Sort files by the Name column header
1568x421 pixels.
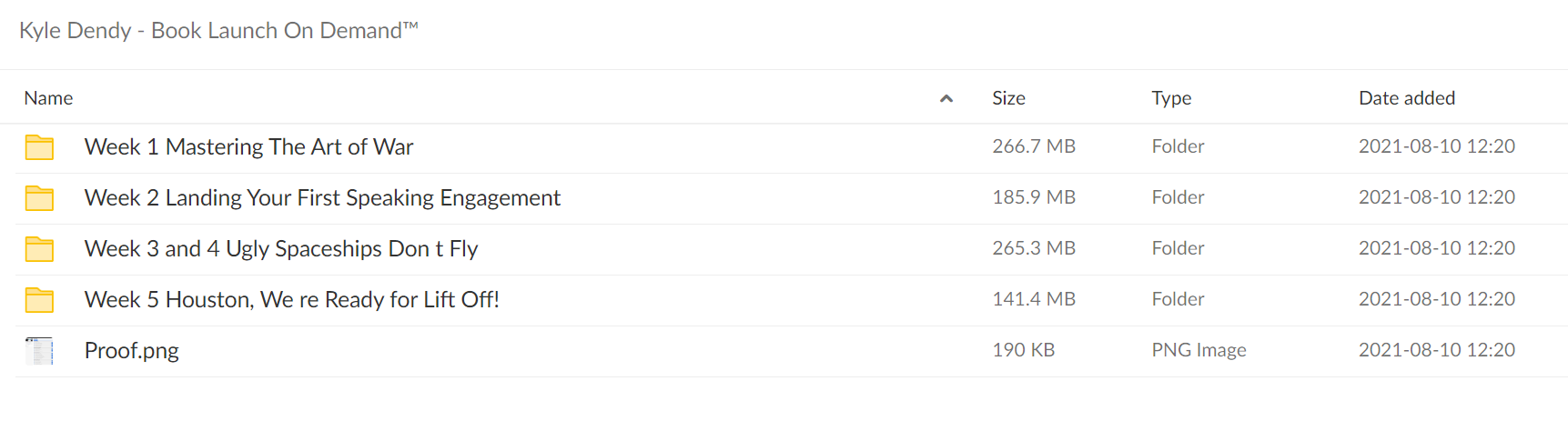(x=48, y=98)
